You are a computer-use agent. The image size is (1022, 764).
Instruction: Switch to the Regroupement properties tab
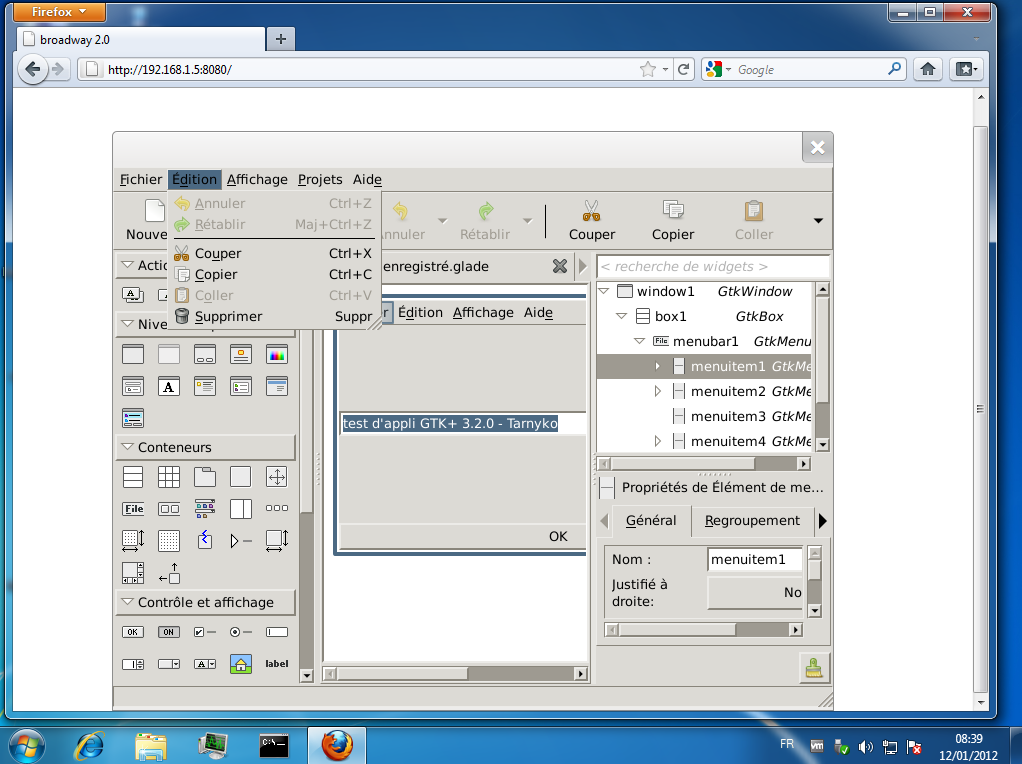pyautogui.click(x=752, y=520)
